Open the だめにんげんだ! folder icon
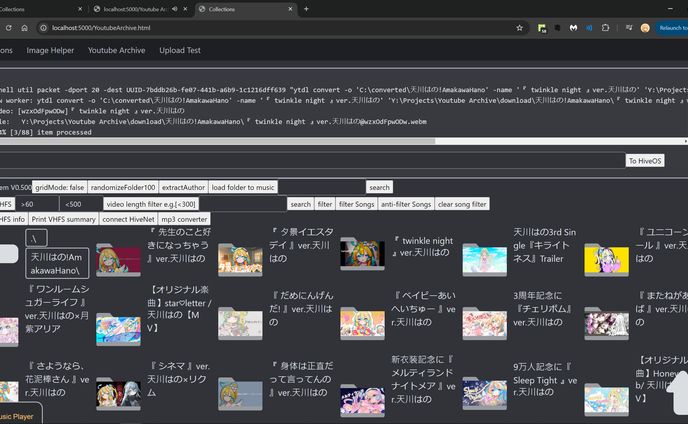Viewport: 688px width, 424px height. 240,323
